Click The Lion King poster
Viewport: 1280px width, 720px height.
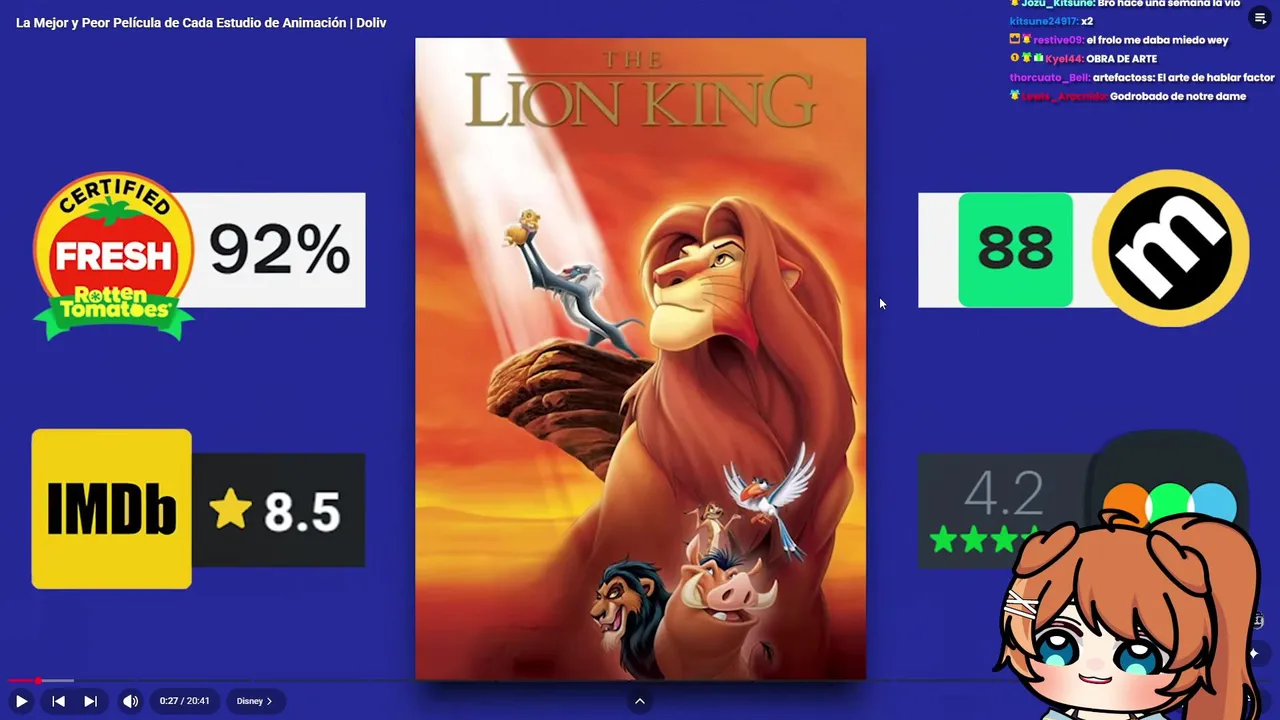[640, 359]
